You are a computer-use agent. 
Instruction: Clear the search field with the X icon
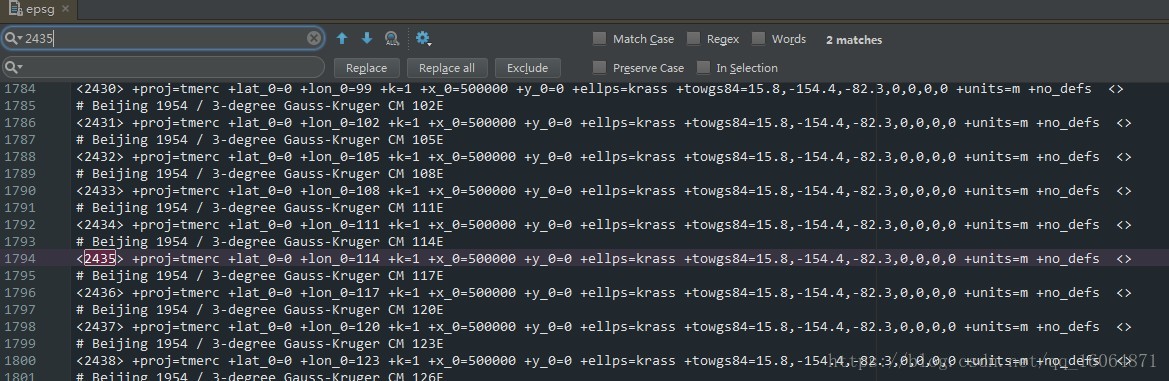point(314,38)
